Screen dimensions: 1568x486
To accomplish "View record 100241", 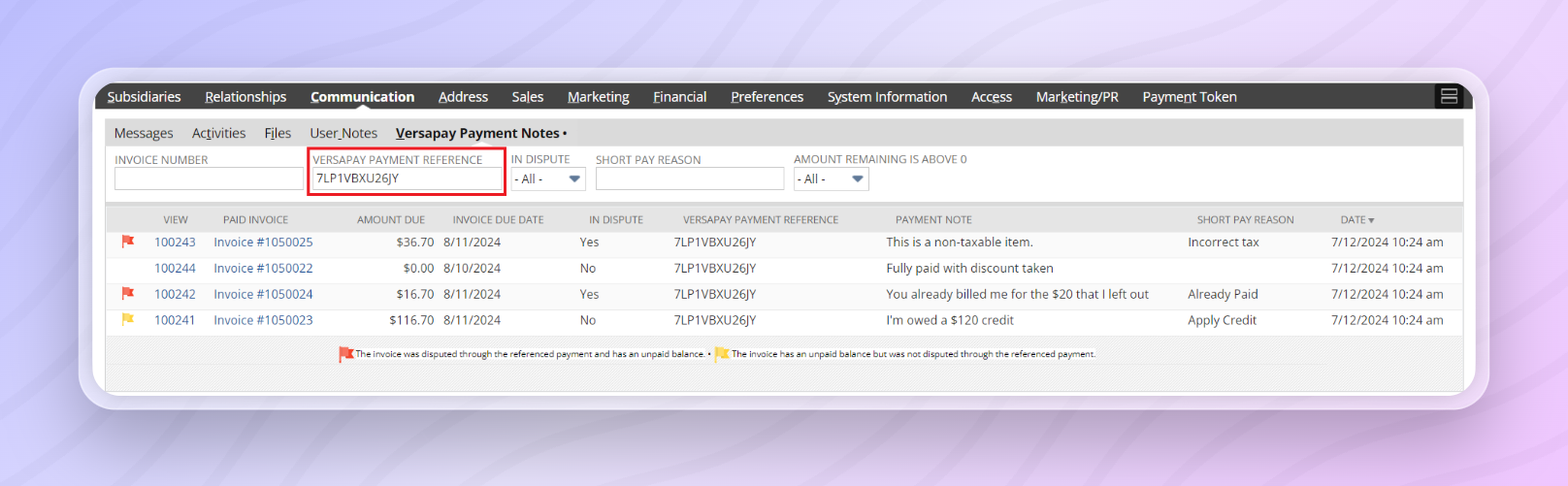I will tap(175, 320).
